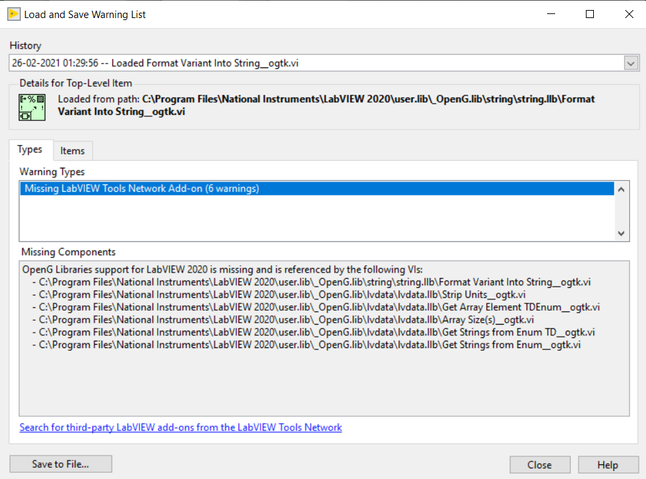Maximize the Load and Save Warning List window
The image size is (646, 479).
pos(590,14)
